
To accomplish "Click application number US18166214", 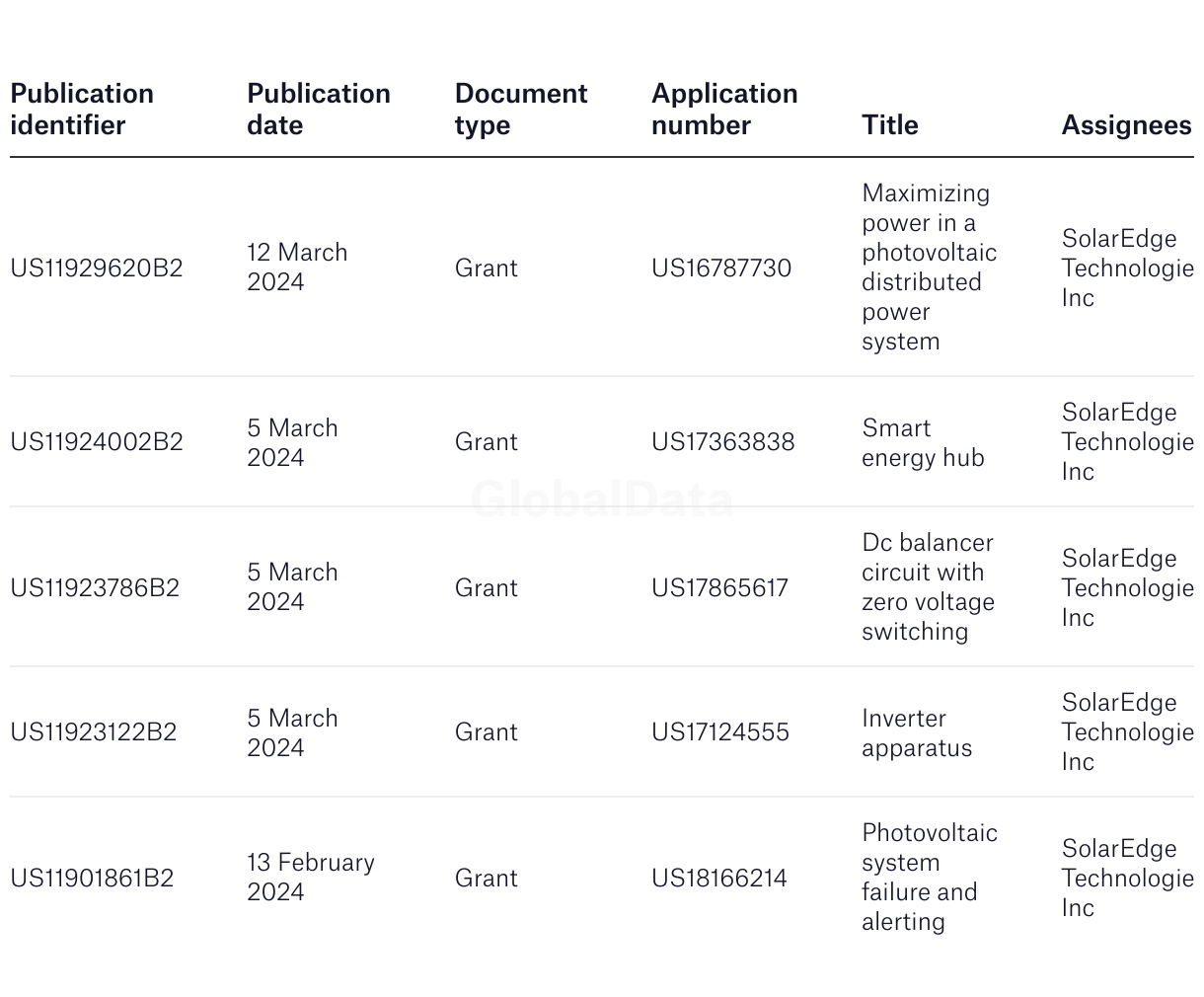I will [x=719, y=878].
